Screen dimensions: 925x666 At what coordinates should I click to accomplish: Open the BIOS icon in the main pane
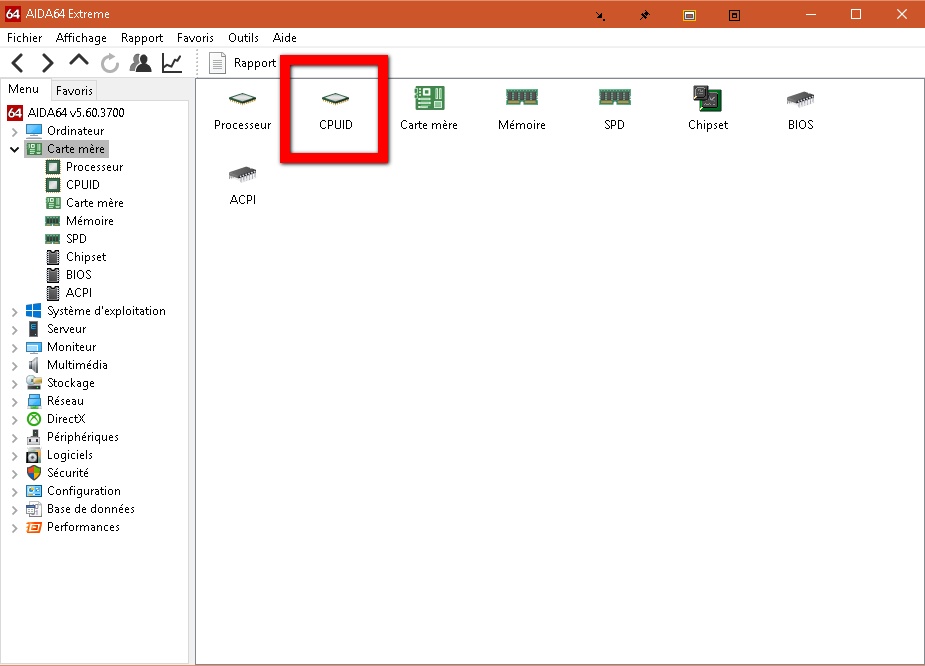click(801, 110)
